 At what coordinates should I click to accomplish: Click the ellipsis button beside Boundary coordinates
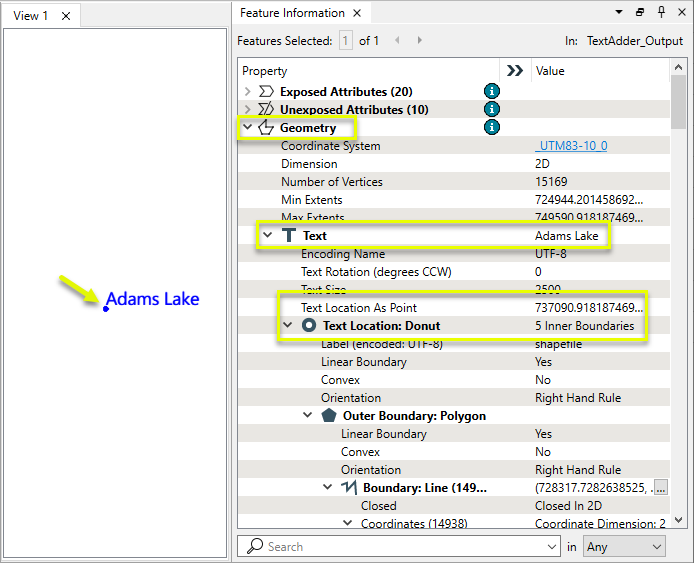click(660, 488)
